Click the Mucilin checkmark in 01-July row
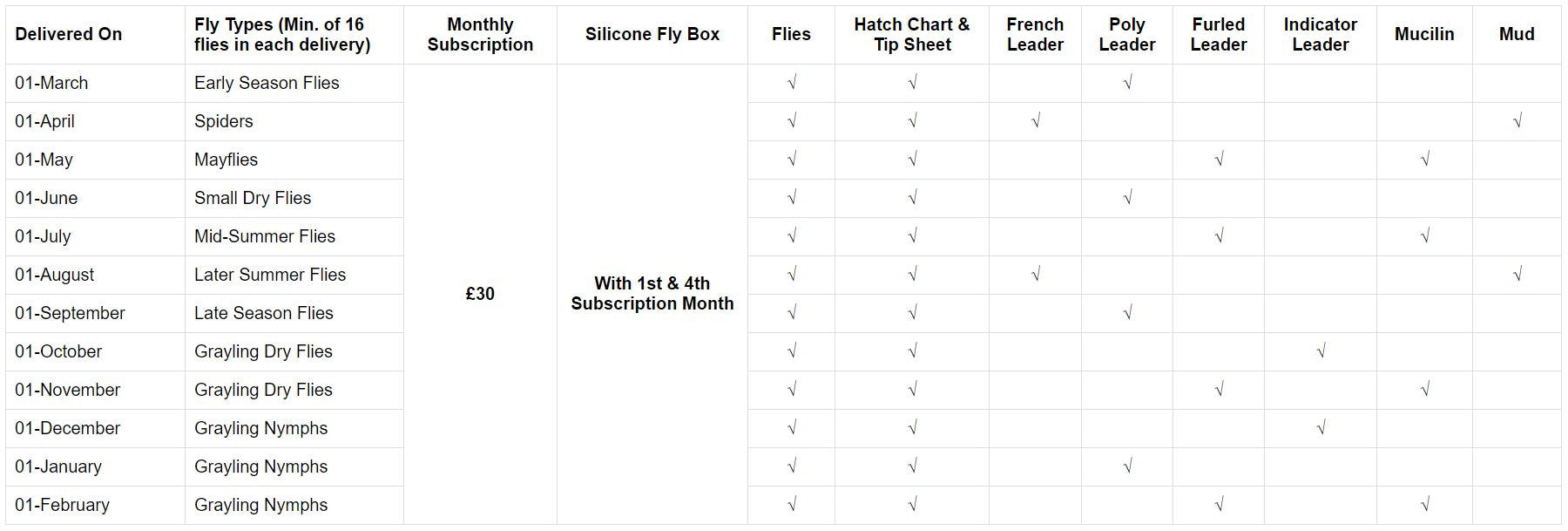The width and height of the screenshot is (1568, 531). (x=1424, y=236)
